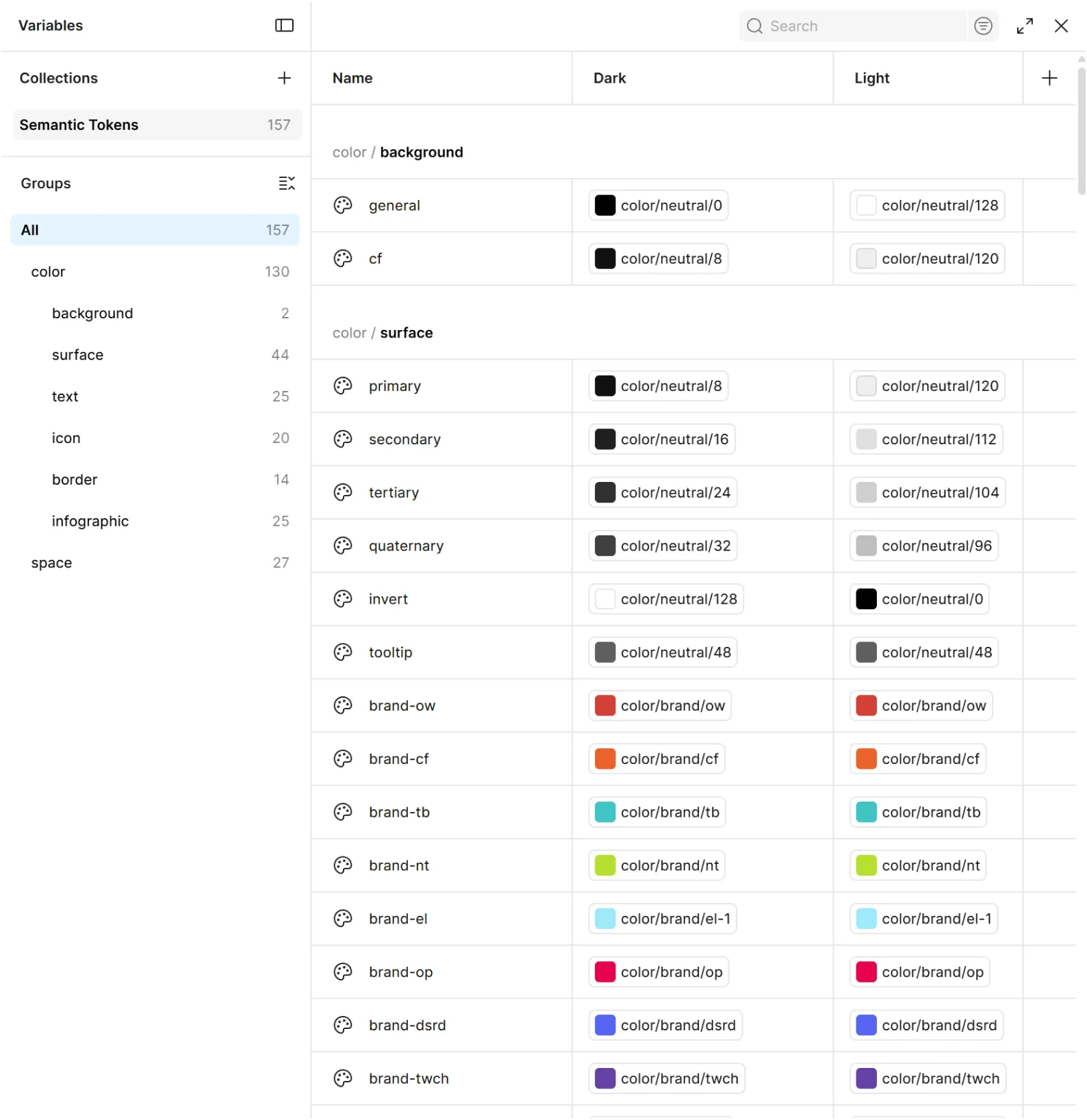Image resolution: width=1087 pixels, height=1120 pixels.
Task: Toggle the sidebar panel icon
Action: (284, 25)
